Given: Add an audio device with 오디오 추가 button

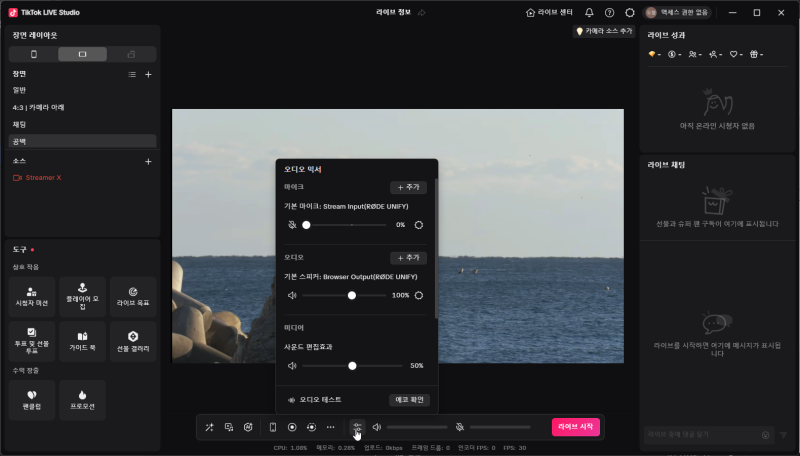Looking at the screenshot, I should tap(409, 258).
